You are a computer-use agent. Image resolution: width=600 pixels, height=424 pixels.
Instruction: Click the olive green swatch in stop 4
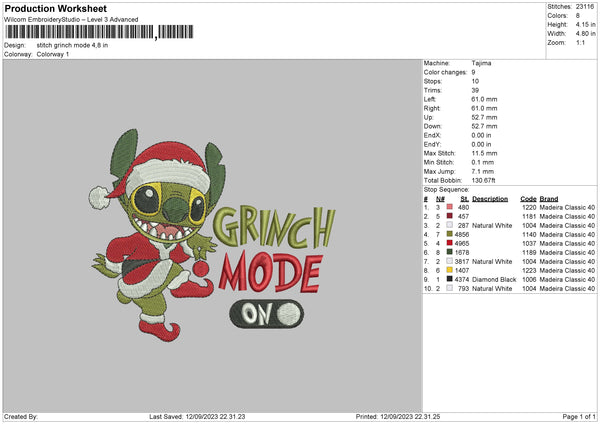pyautogui.click(x=450, y=234)
